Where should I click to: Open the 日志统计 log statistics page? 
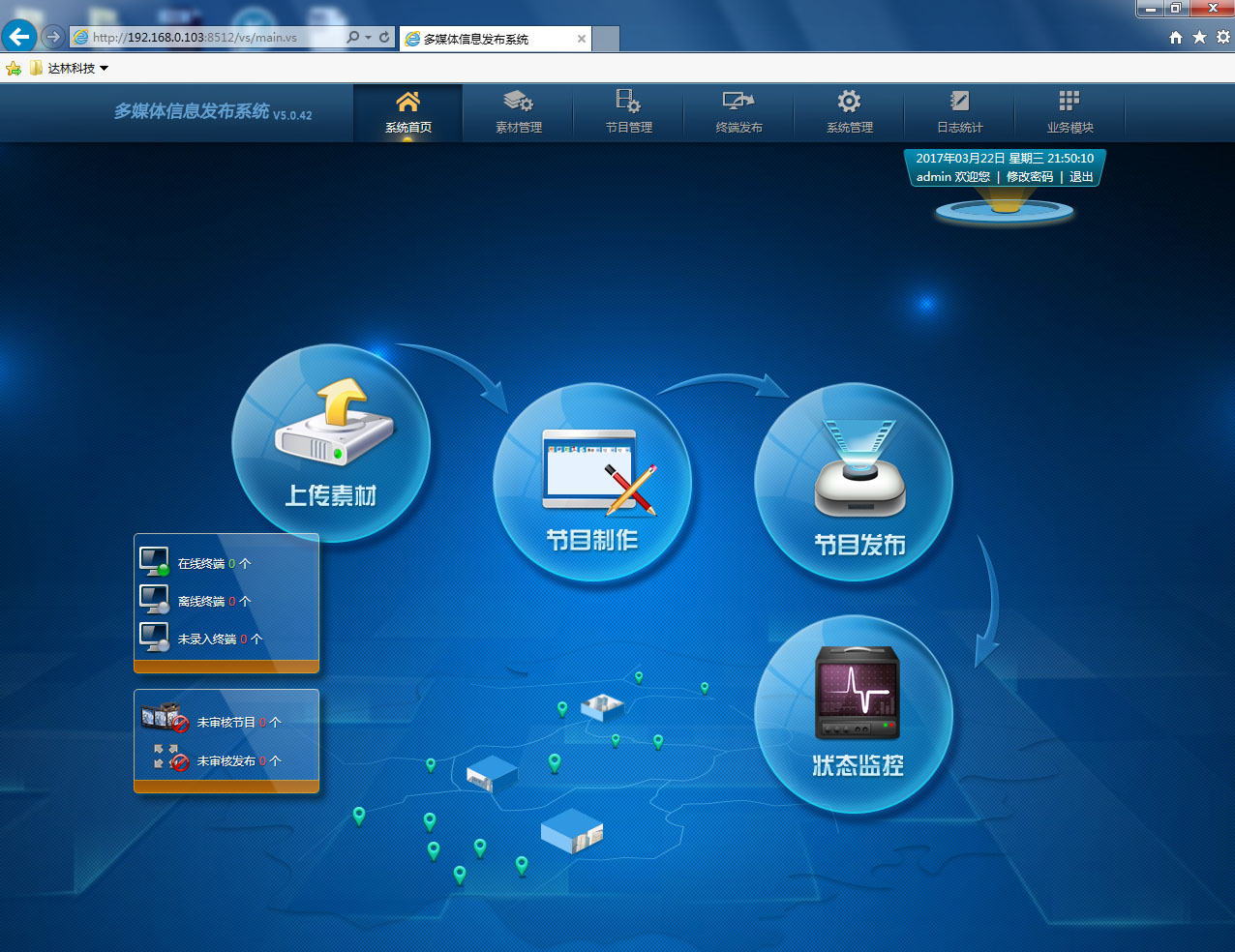tap(960, 112)
